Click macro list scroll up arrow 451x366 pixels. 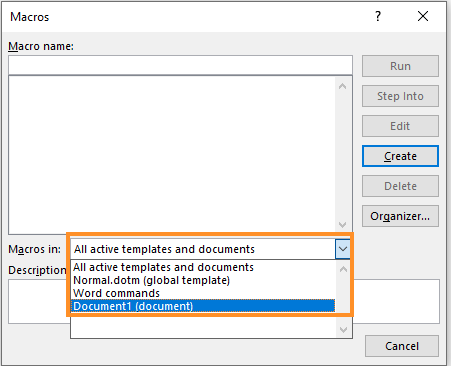click(342, 86)
